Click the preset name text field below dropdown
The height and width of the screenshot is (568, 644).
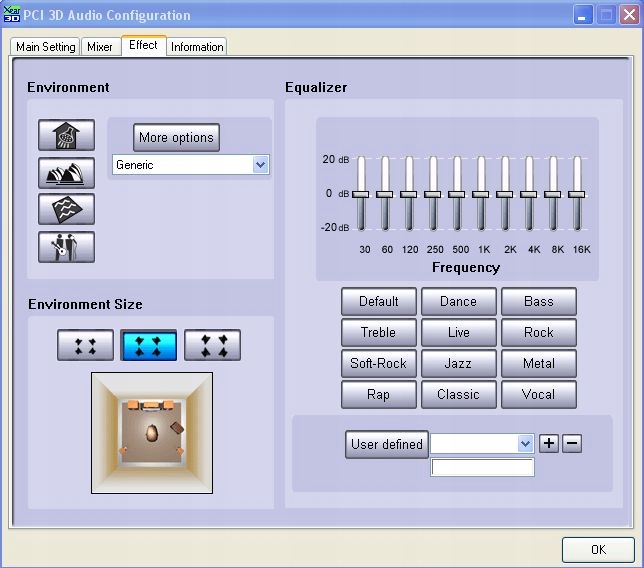click(482, 467)
